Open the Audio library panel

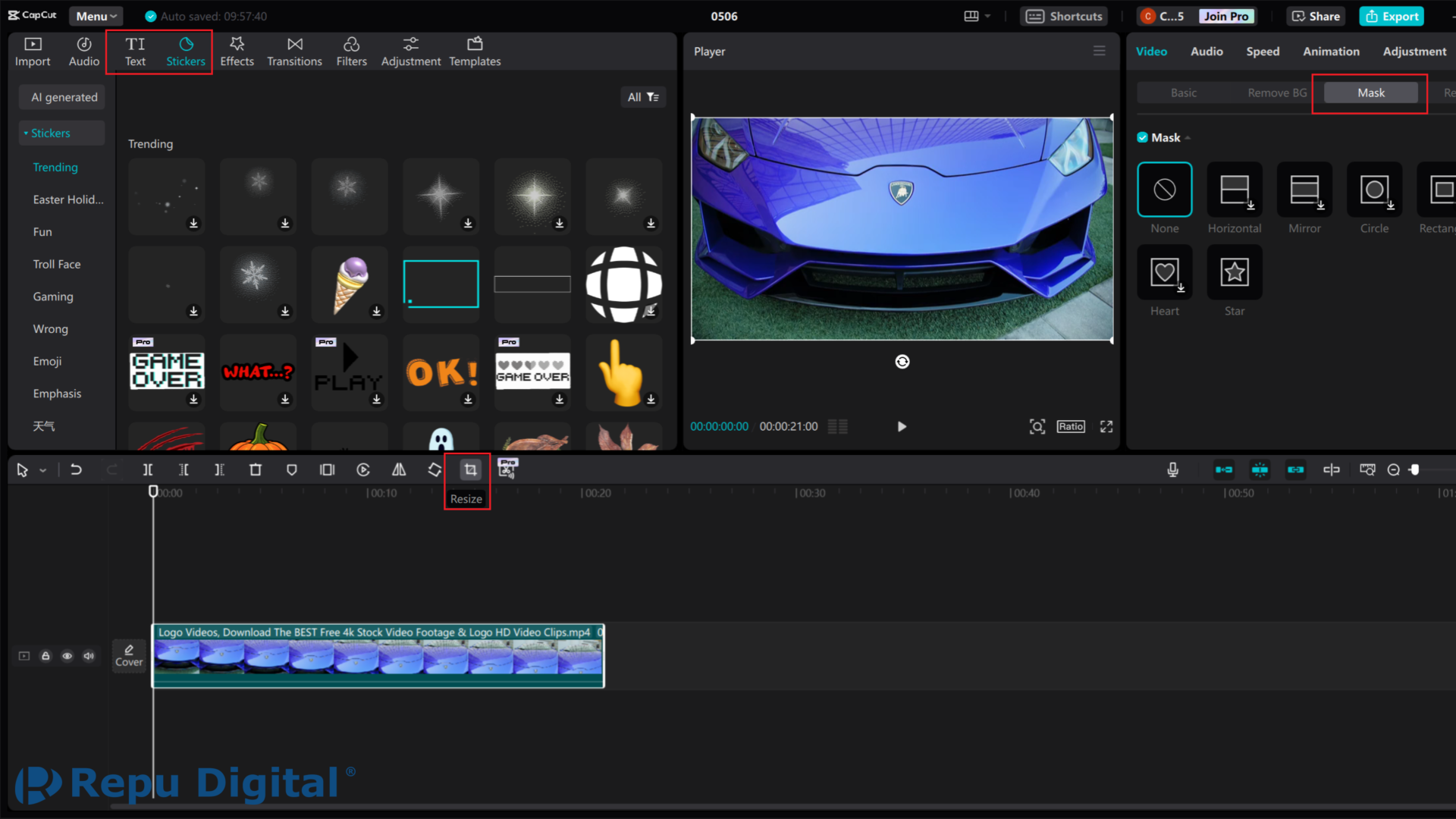click(x=83, y=52)
